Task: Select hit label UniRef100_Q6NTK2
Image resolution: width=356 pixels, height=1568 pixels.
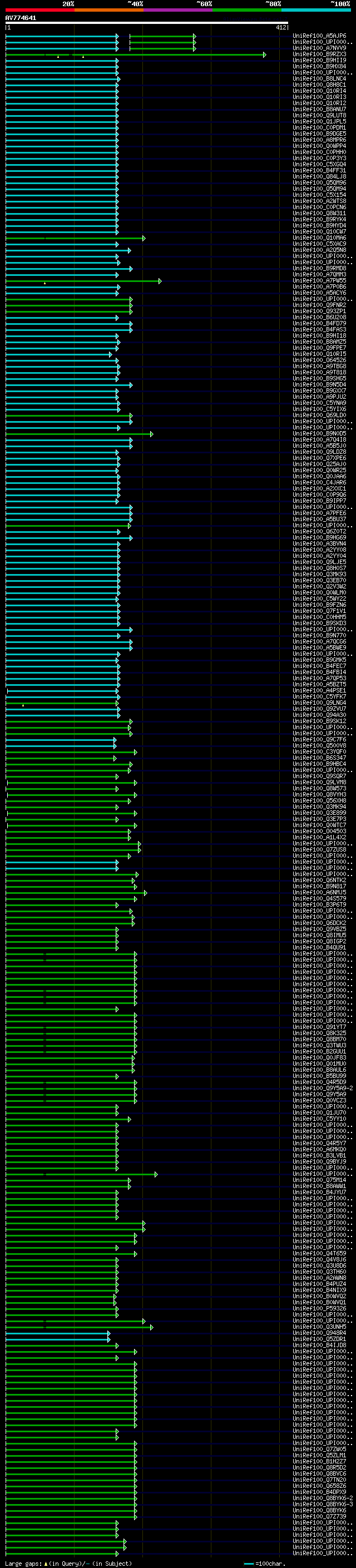Action: [x=319, y=880]
